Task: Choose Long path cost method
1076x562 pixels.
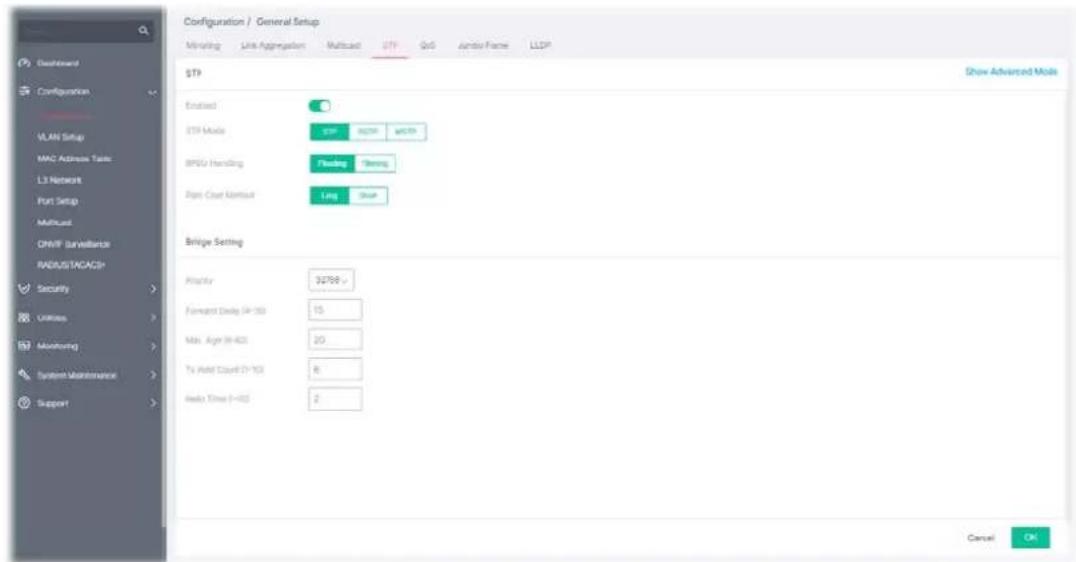Action: pyautogui.click(x=329, y=196)
